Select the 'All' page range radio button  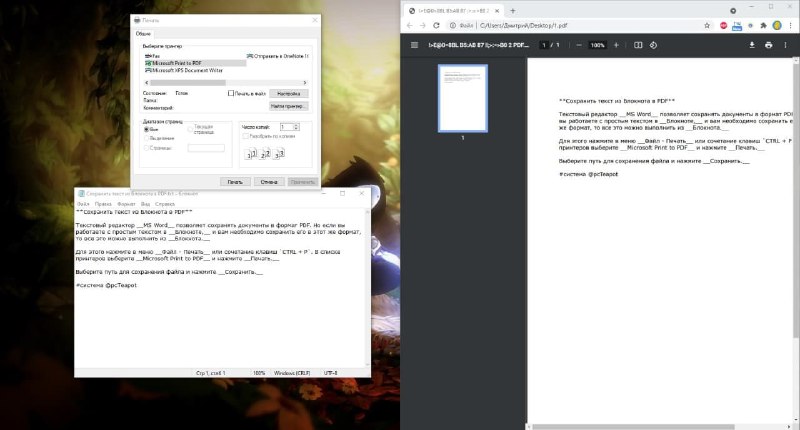[146, 130]
